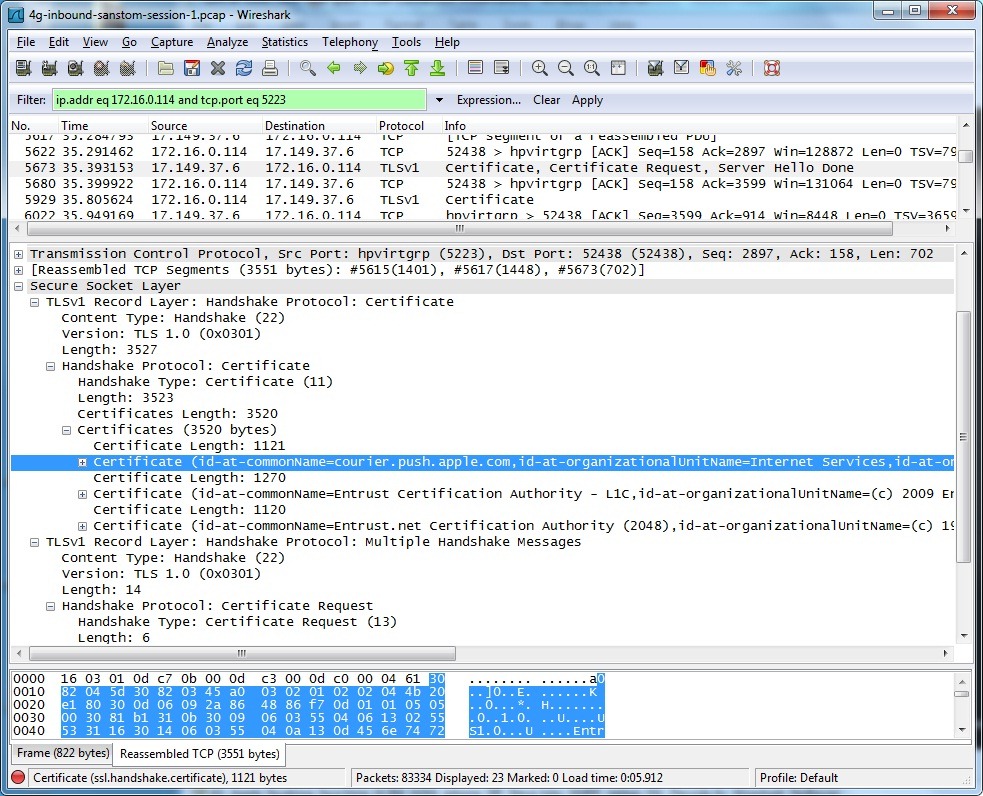983x796 pixels.
Task: Clear the display filter
Action: [x=546, y=100]
